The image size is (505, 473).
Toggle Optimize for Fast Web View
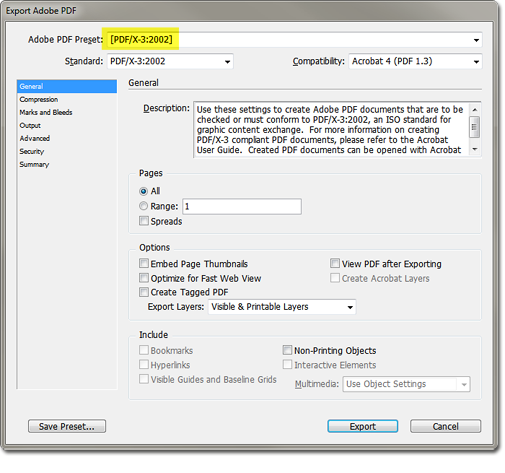point(144,278)
